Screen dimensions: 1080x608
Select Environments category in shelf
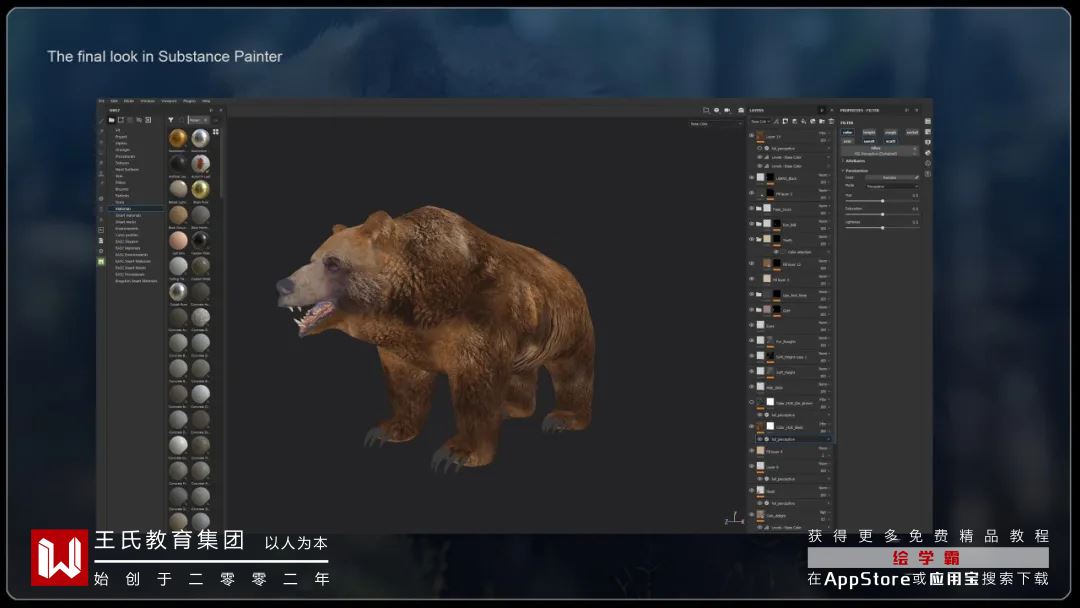pos(127,229)
